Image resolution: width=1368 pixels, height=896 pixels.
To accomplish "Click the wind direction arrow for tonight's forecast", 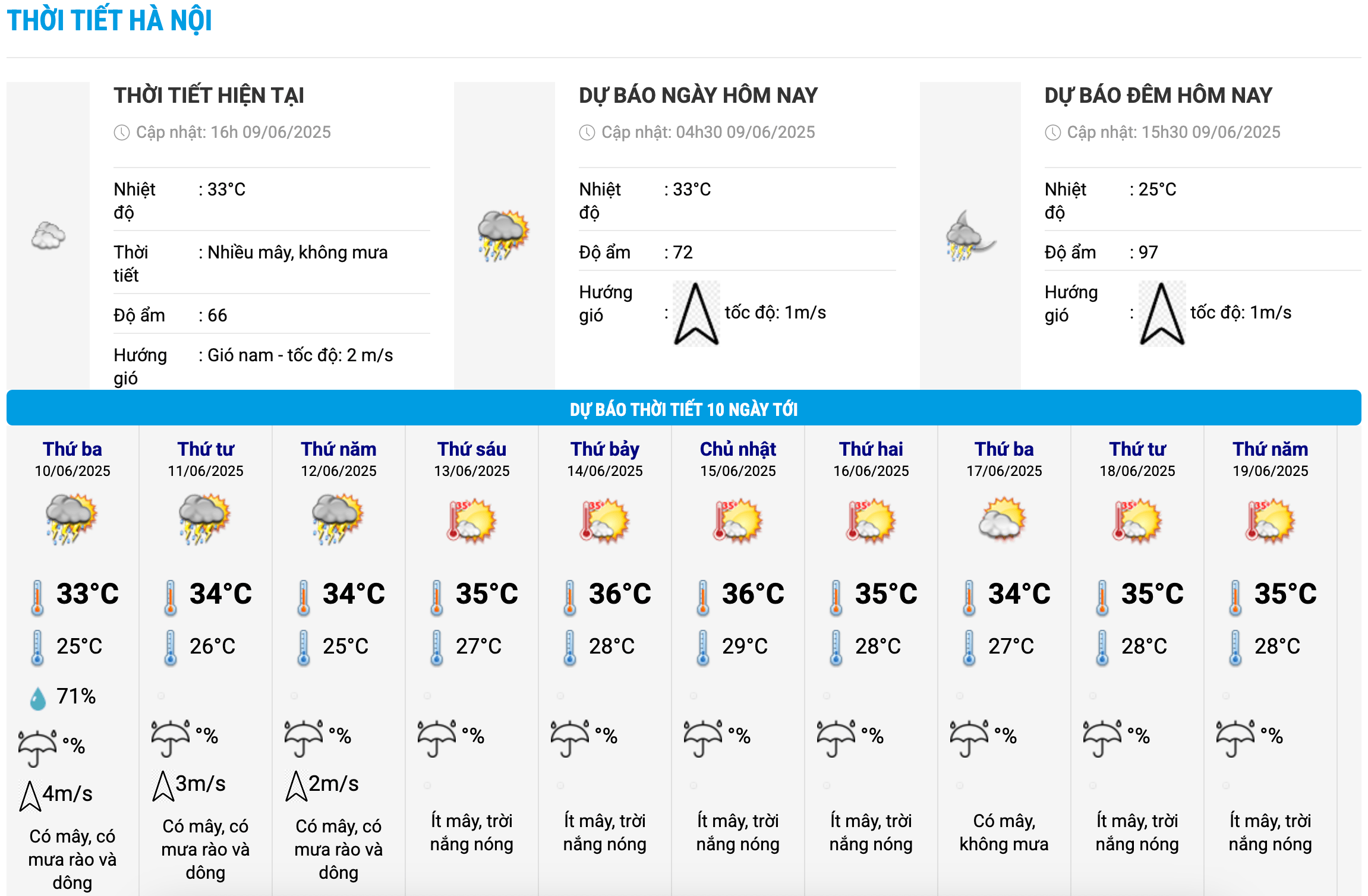I will [x=1162, y=313].
